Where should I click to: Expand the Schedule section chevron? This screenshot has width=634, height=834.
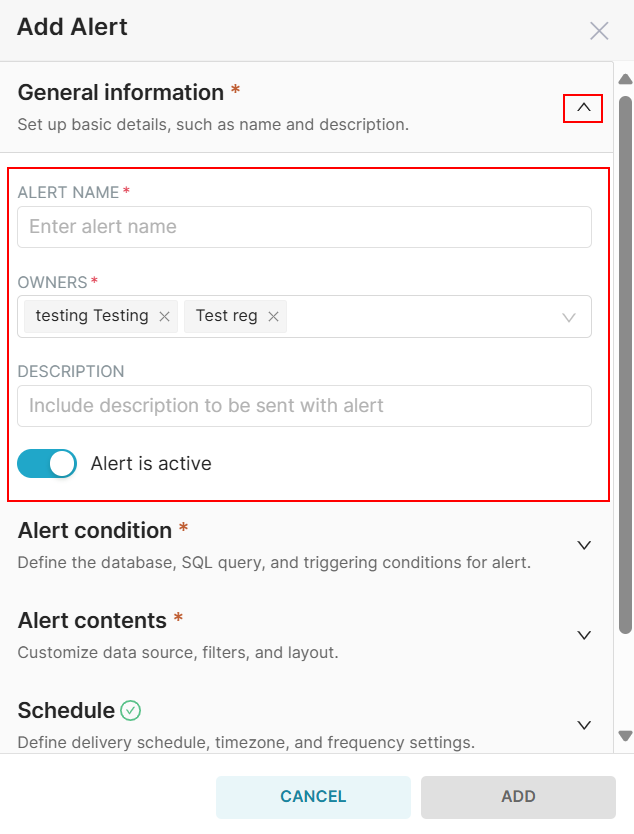(x=584, y=725)
